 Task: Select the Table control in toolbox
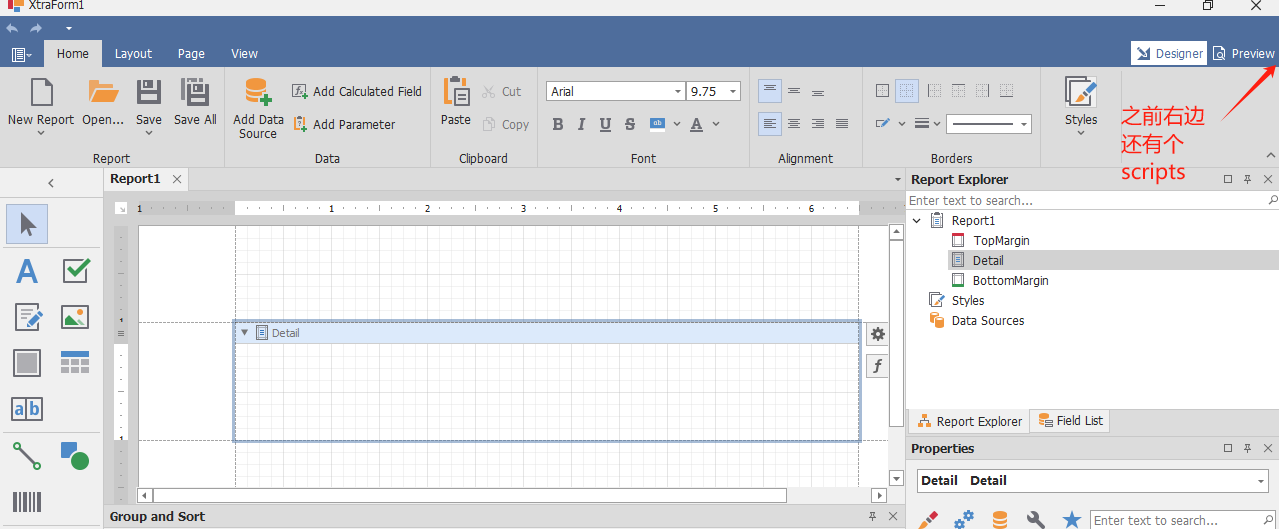[75, 362]
